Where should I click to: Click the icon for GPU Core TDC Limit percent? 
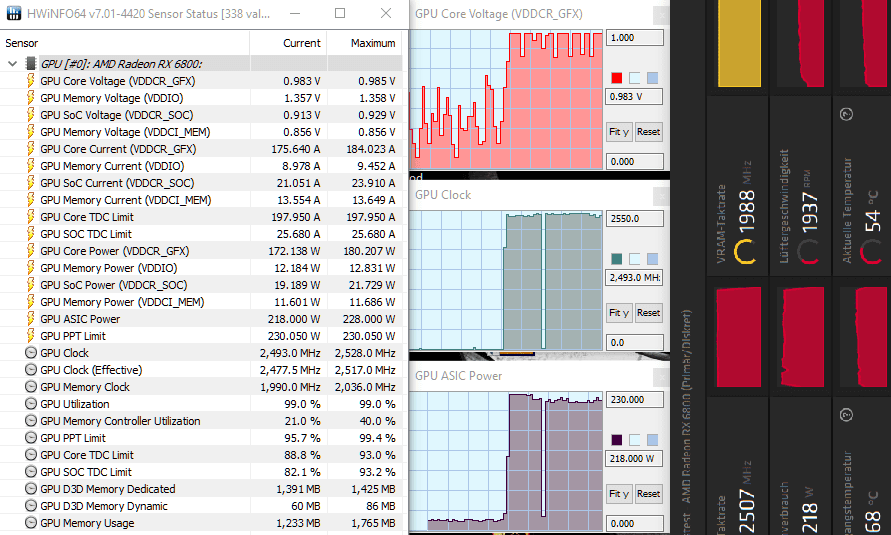[x=31, y=455]
